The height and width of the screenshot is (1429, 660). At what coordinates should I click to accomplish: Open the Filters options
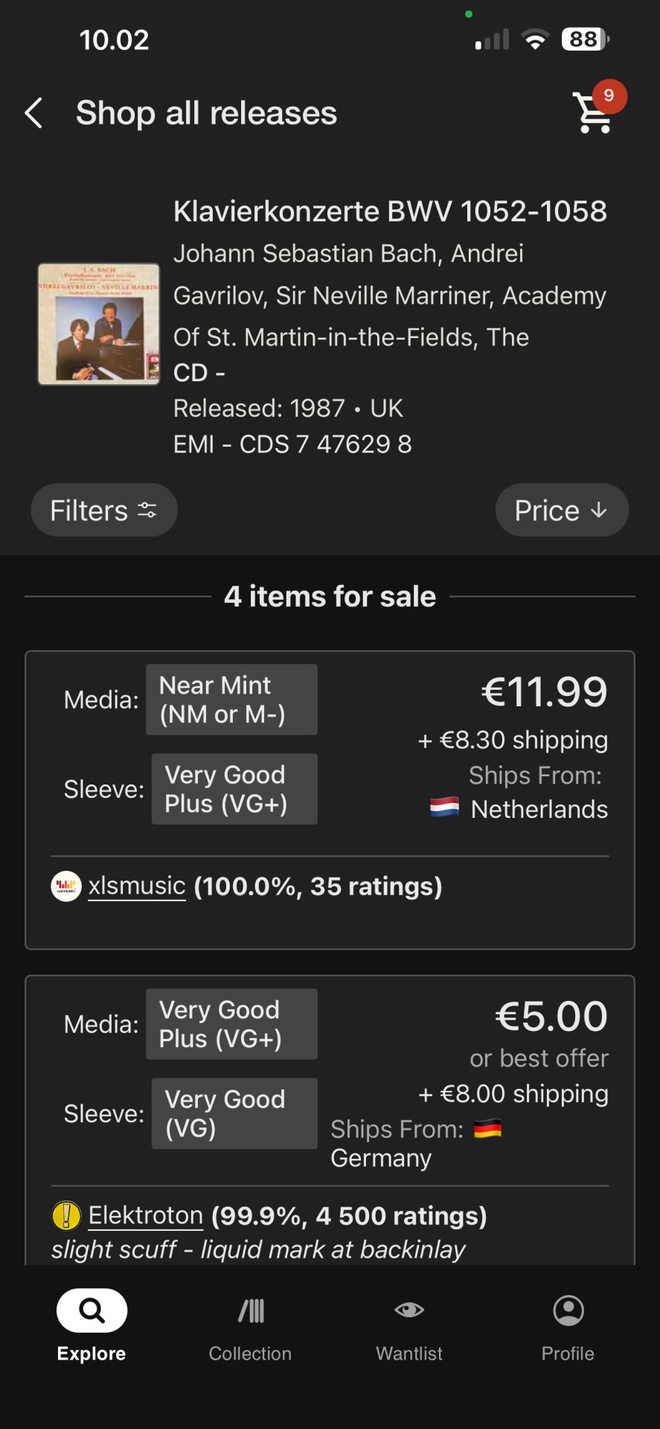[104, 511]
